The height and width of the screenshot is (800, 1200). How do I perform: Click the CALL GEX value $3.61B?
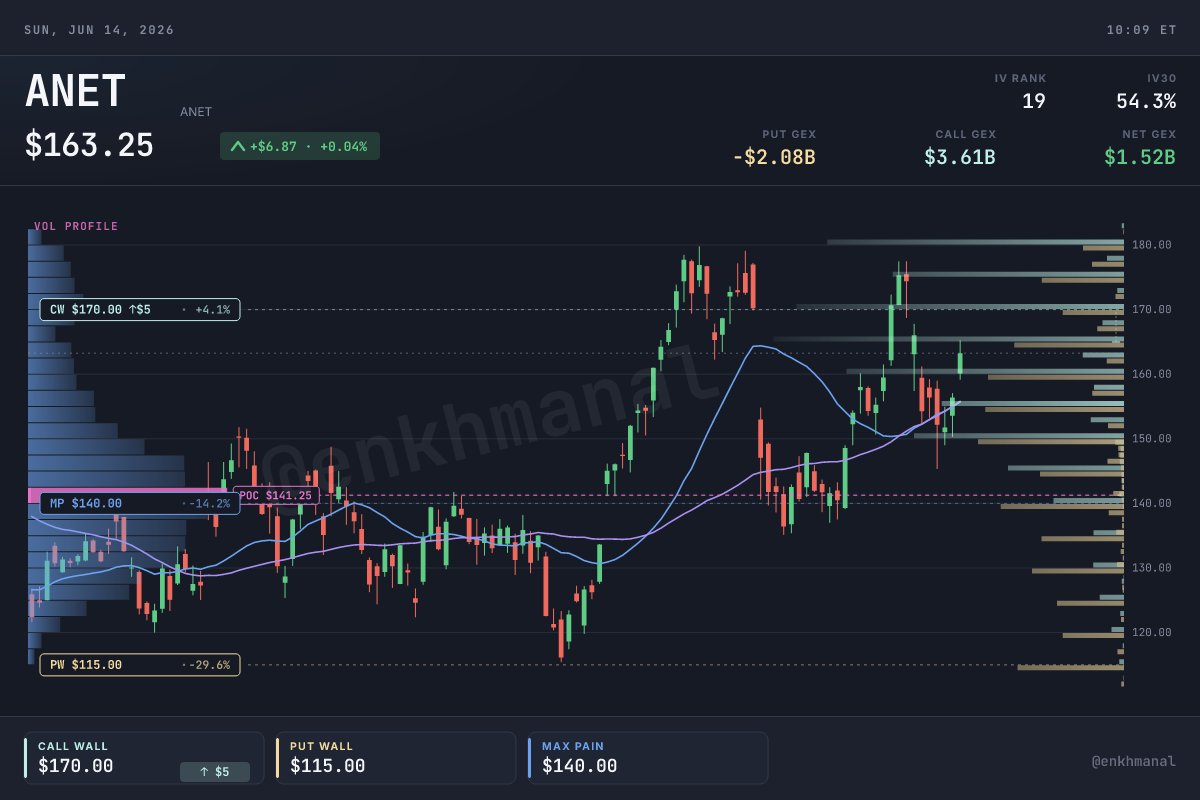[x=960, y=157]
